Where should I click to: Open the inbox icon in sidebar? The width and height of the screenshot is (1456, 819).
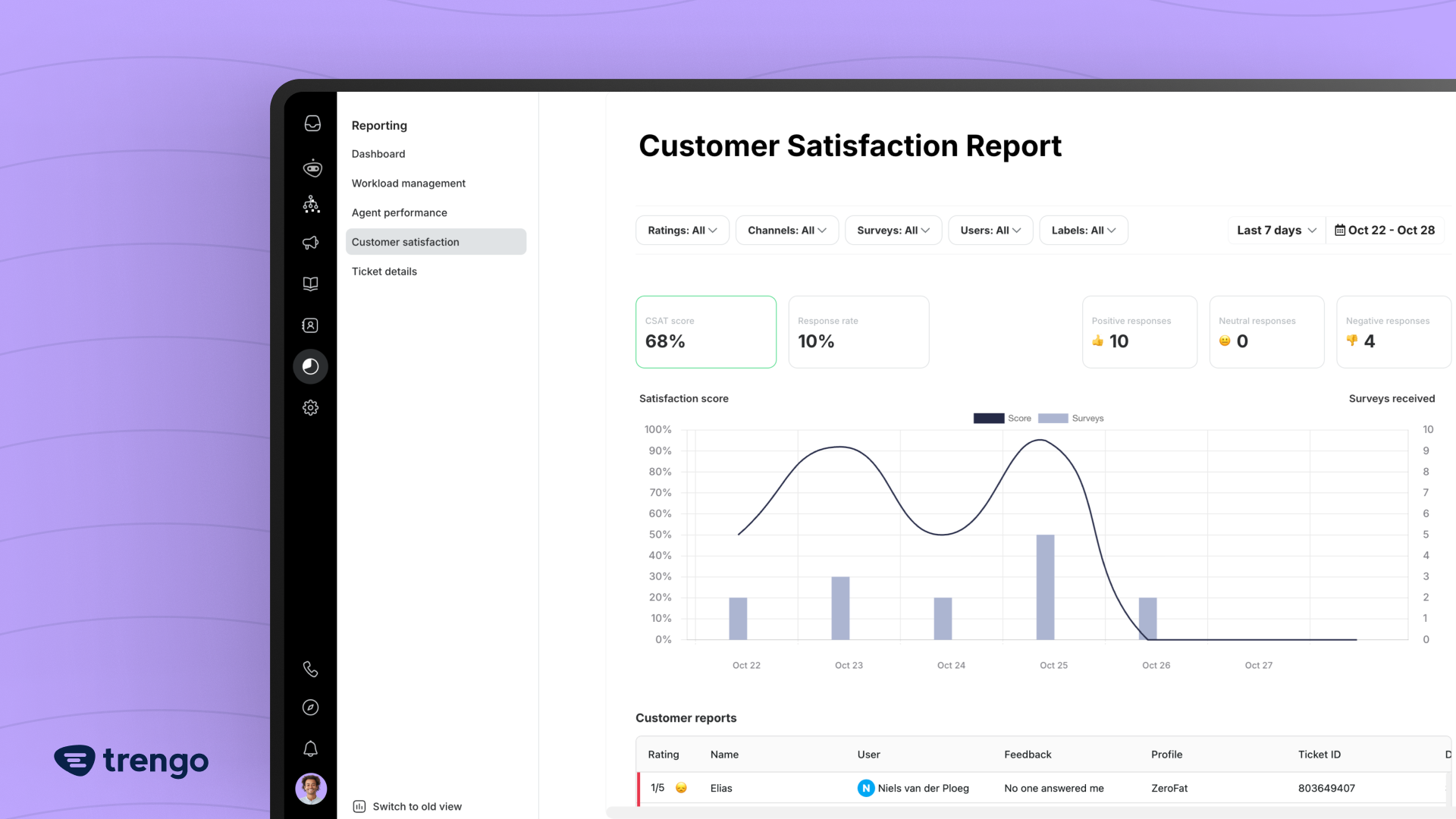pos(312,124)
